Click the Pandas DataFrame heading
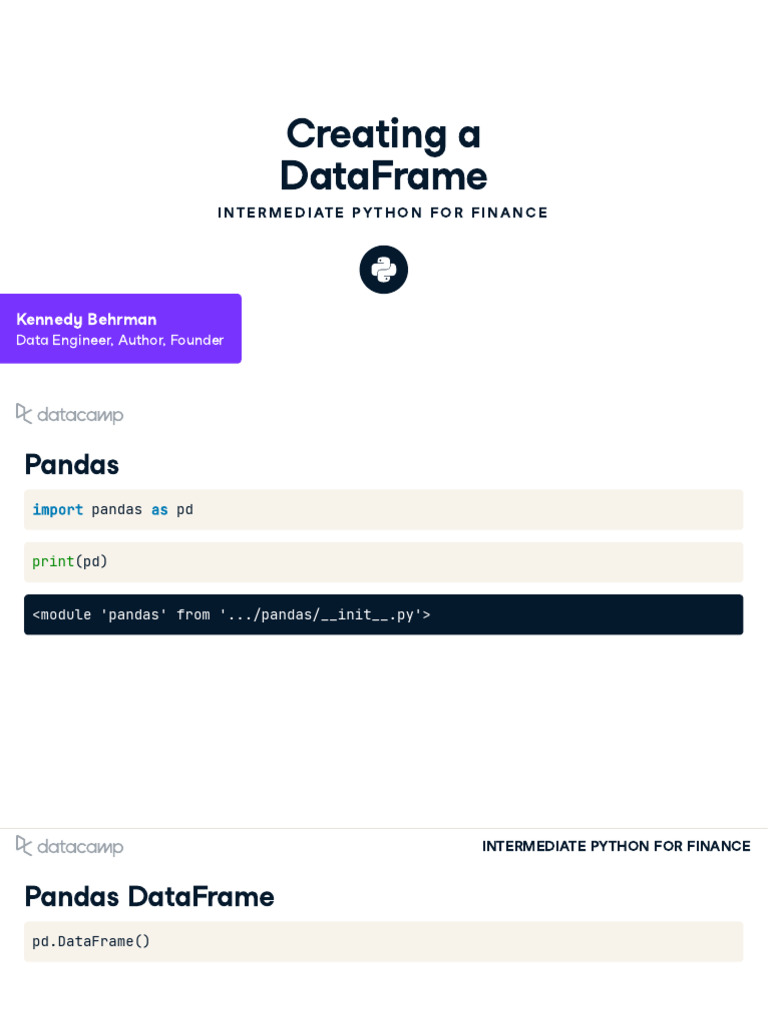Image resolution: width=768 pixels, height=1024 pixels. point(149,896)
